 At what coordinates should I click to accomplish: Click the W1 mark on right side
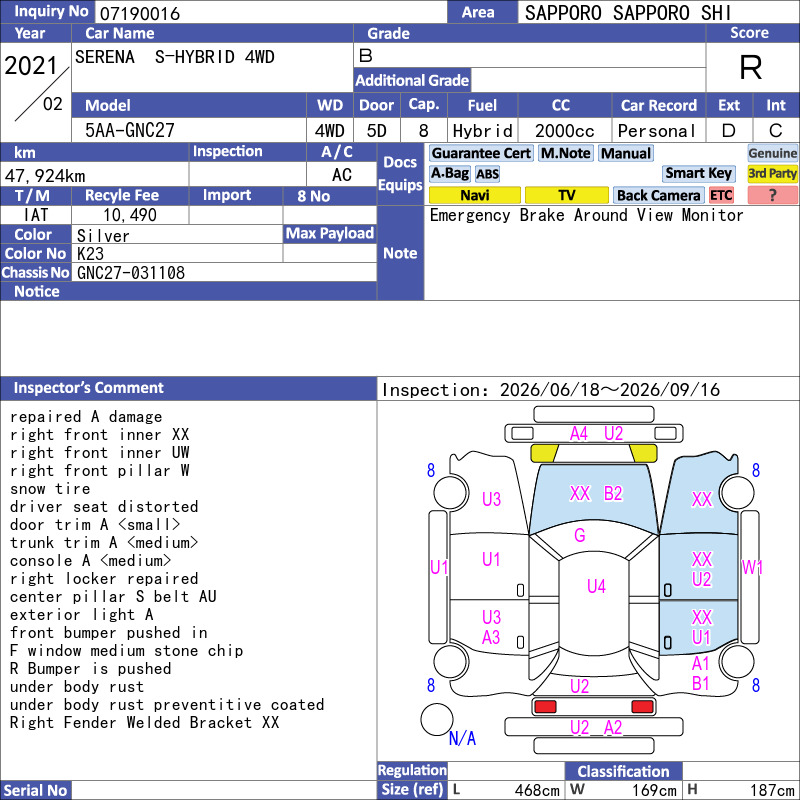coord(752,567)
